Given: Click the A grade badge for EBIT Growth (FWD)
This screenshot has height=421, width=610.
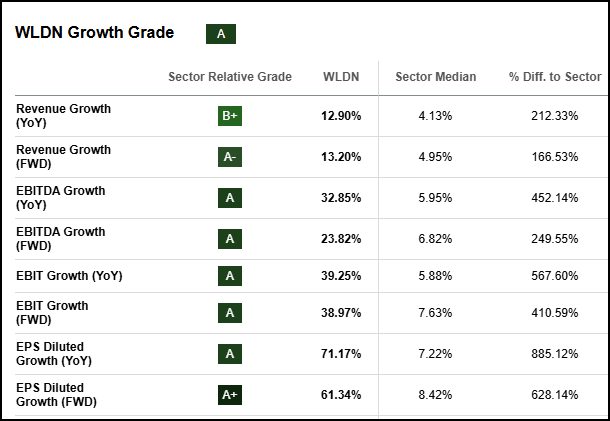Looking at the screenshot, I should [x=230, y=313].
